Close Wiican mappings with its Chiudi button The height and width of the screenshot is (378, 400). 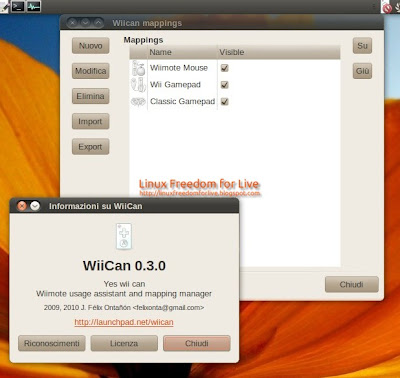[352, 284]
